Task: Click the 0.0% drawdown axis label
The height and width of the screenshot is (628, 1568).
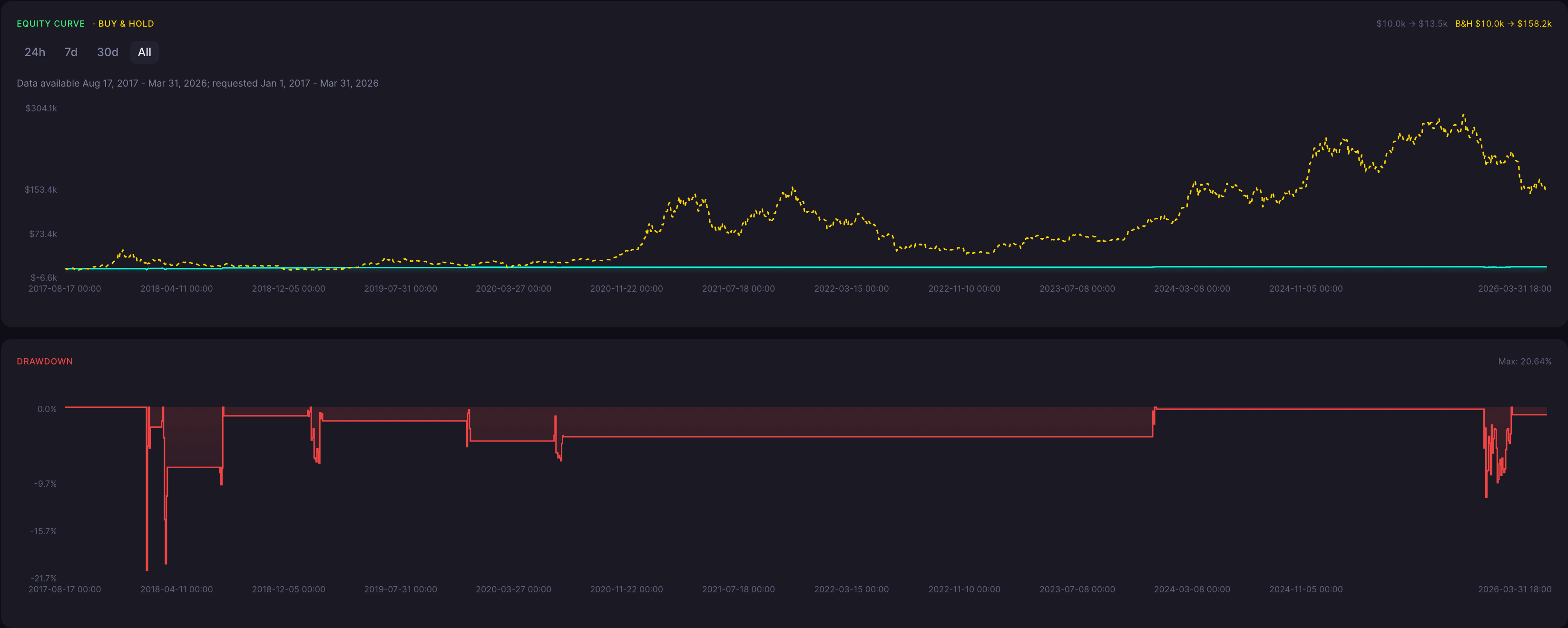Action: [47, 409]
